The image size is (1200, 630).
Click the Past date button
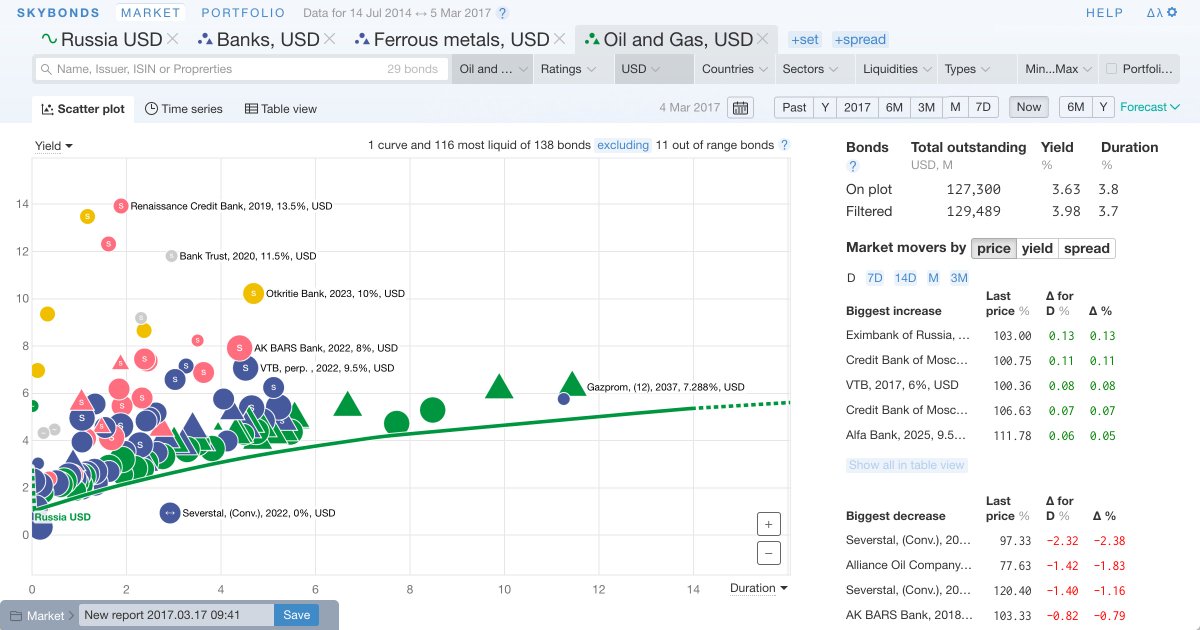pos(794,107)
